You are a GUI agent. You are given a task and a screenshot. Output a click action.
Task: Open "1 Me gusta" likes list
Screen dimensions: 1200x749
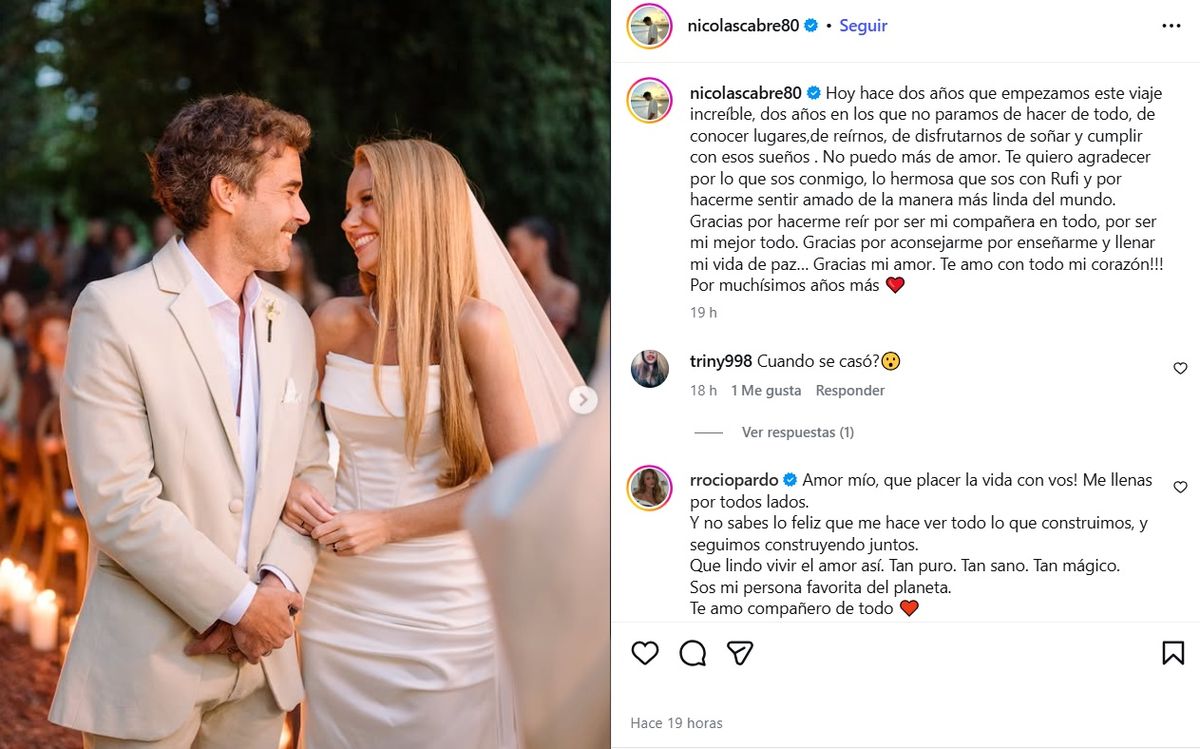(766, 391)
